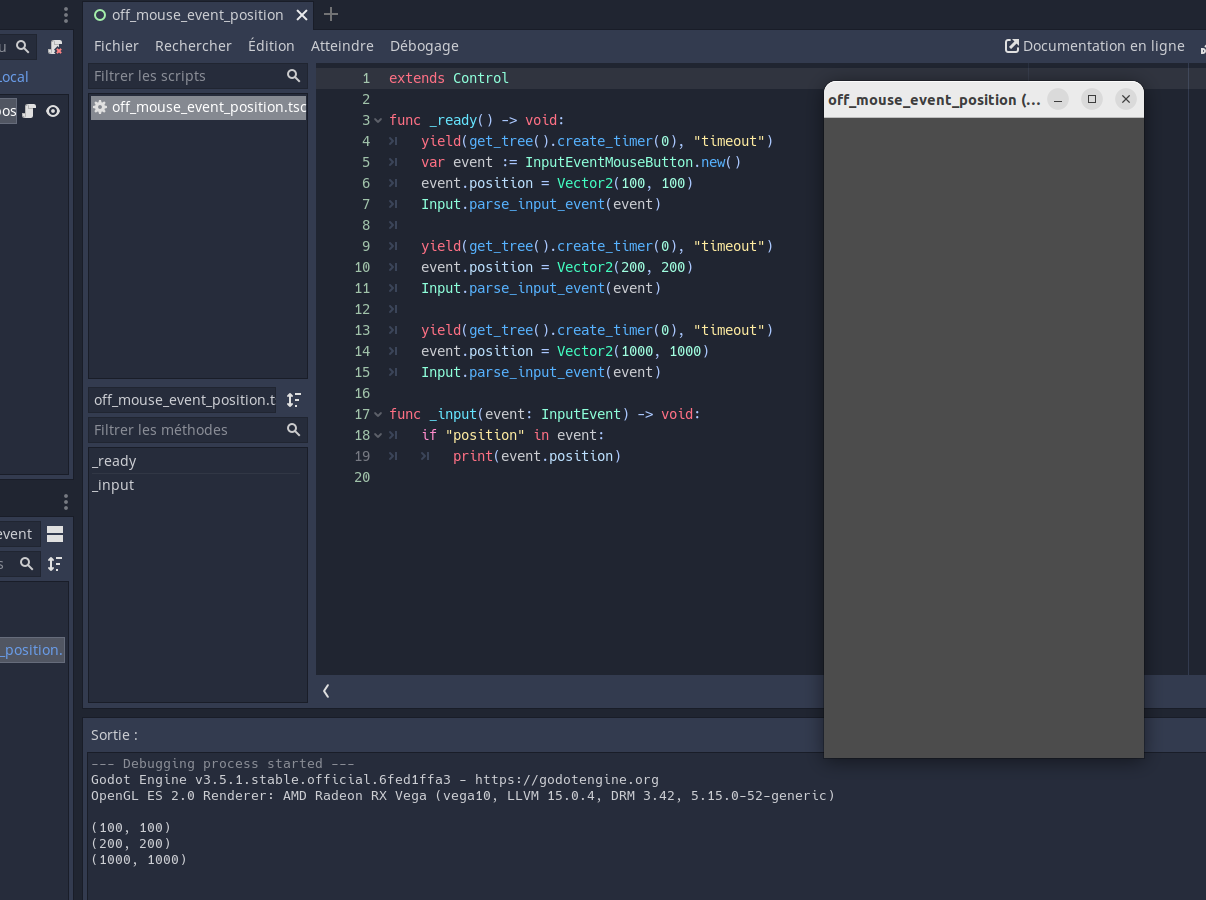Select _input in the methods list
Image resolution: width=1206 pixels, height=900 pixels.
coord(113,485)
